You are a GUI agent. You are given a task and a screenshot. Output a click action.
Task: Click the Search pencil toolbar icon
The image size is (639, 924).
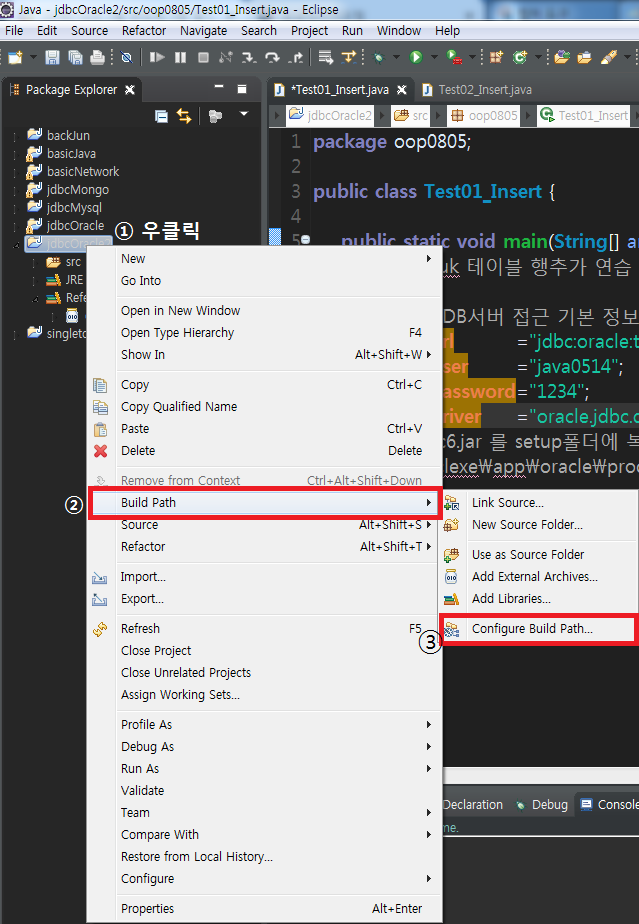608,57
